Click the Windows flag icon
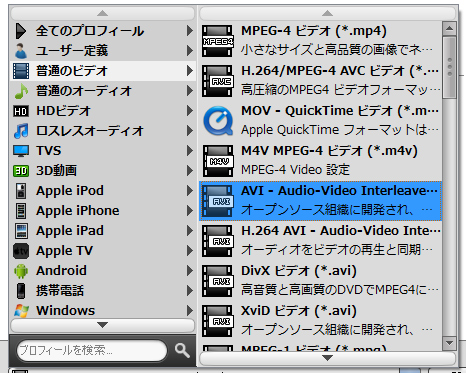Image resolution: width=466 pixels, height=373 pixels. 21,311
